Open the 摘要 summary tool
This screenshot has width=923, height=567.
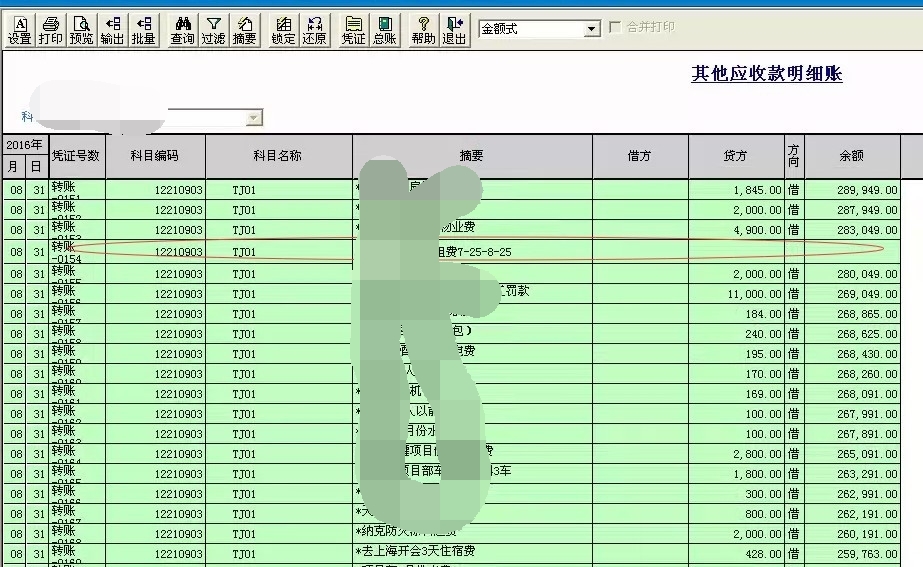(x=244, y=30)
